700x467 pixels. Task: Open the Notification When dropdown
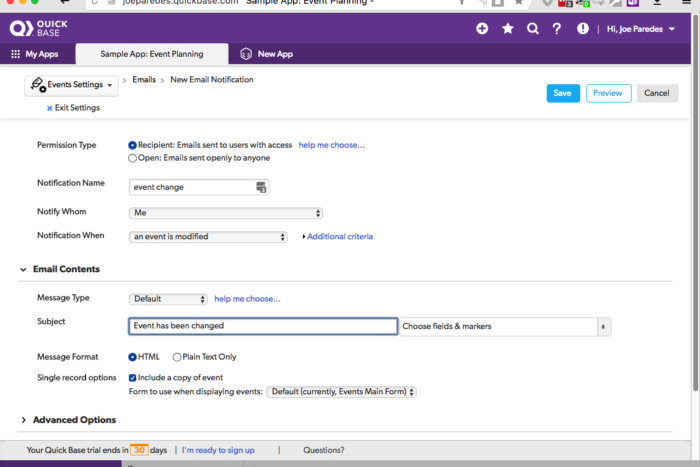pyautogui.click(x=208, y=237)
